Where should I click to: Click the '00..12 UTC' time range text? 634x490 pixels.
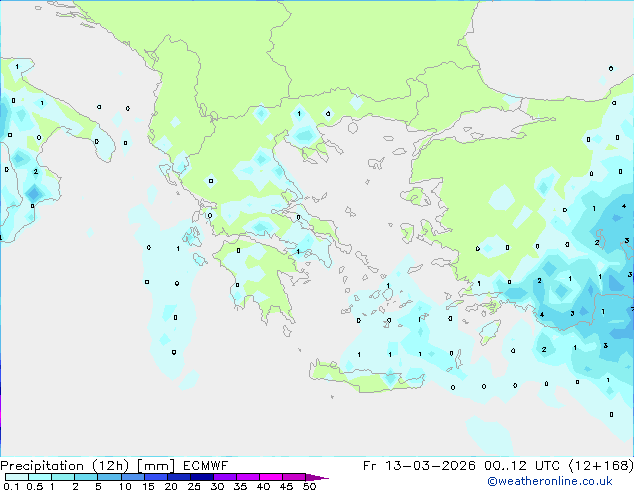[522, 466]
